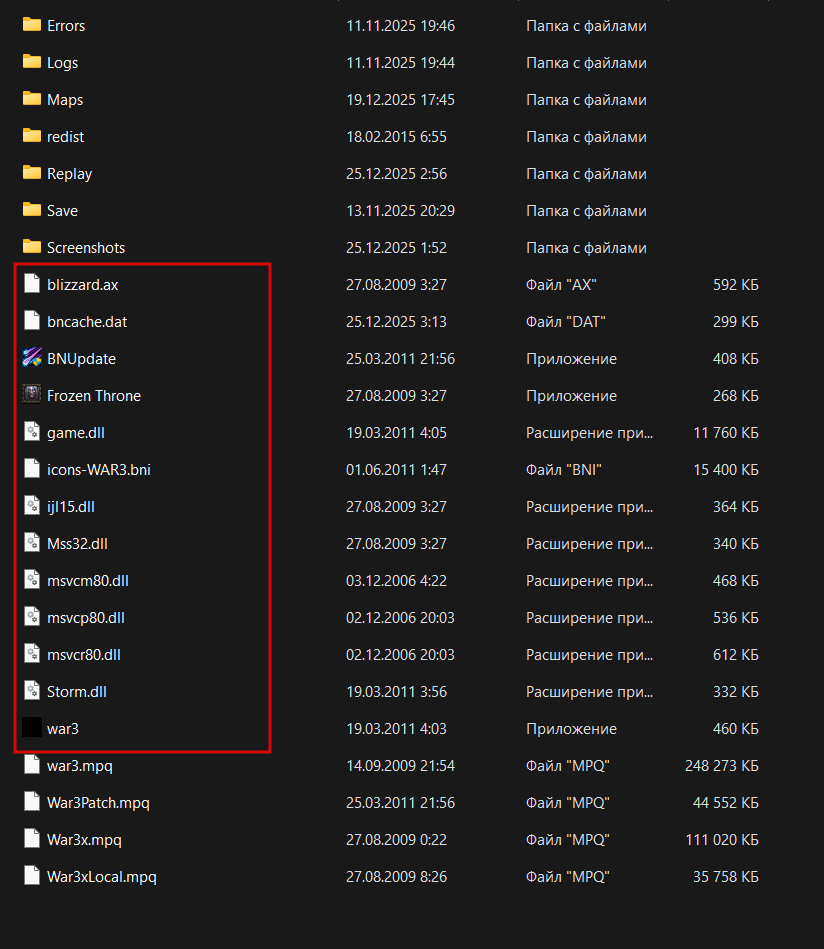Image resolution: width=824 pixels, height=949 pixels.
Task: Select the Storm.dll file name
Action: (x=77, y=691)
